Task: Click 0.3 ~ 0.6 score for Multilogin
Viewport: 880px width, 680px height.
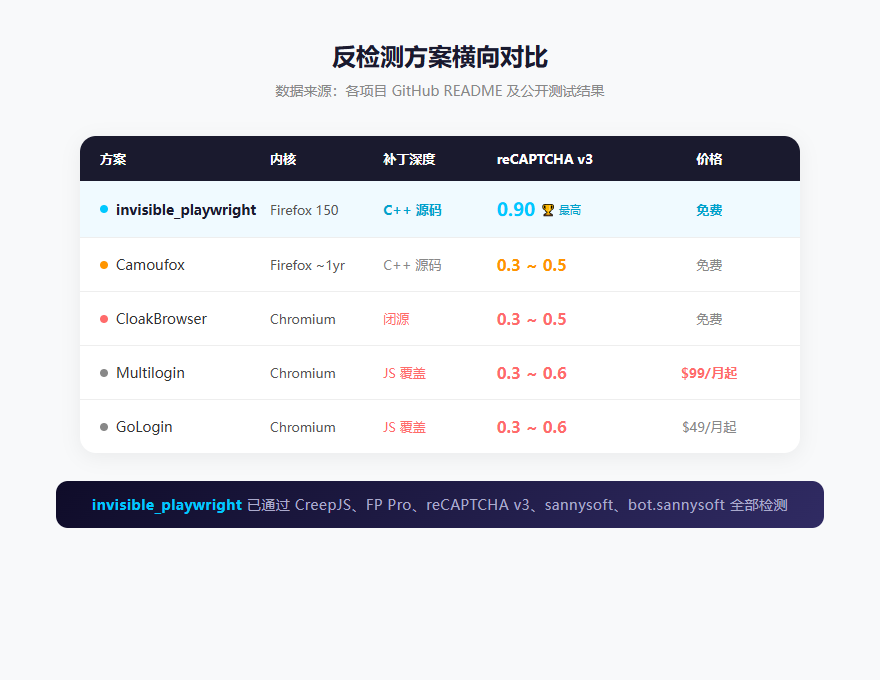Action: coord(531,373)
